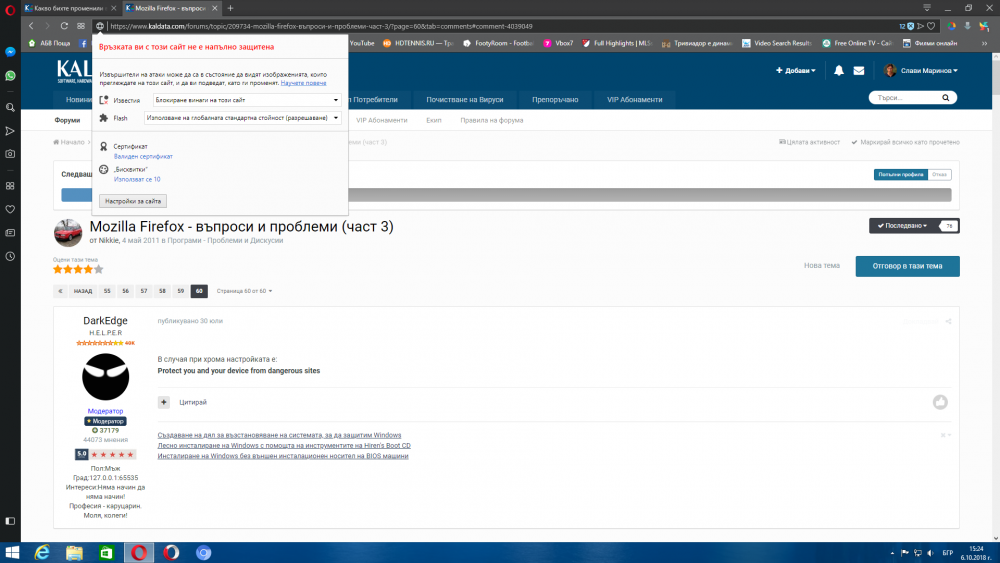This screenshot has width=1000, height=563.
Task: Open notifications permission dropdown (Известия)
Action: click(247, 100)
